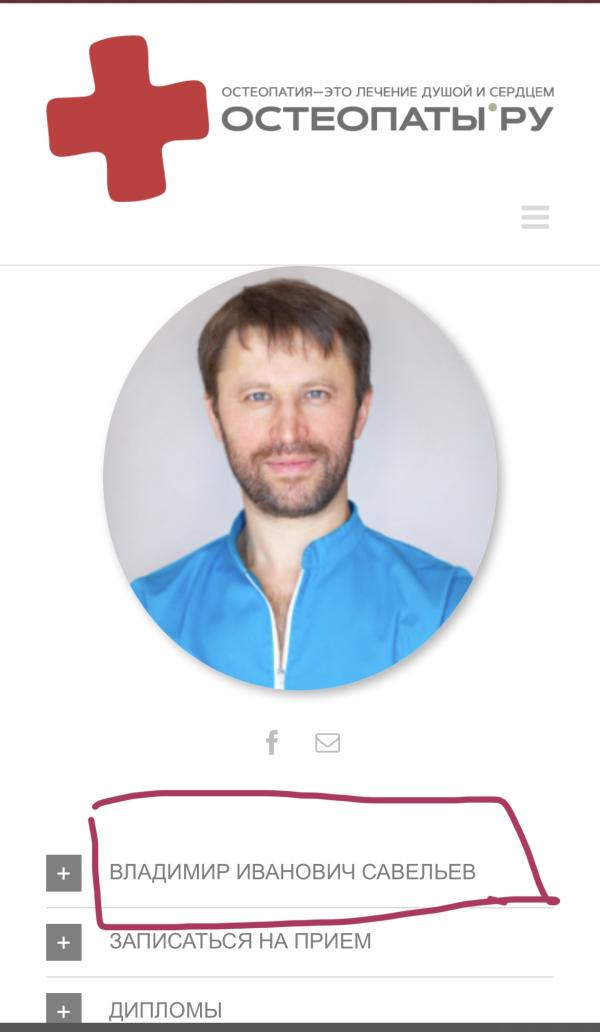Viewport: 600px width, 1032px height.
Task: Select the Записаться на прием section label
Action: point(240,941)
